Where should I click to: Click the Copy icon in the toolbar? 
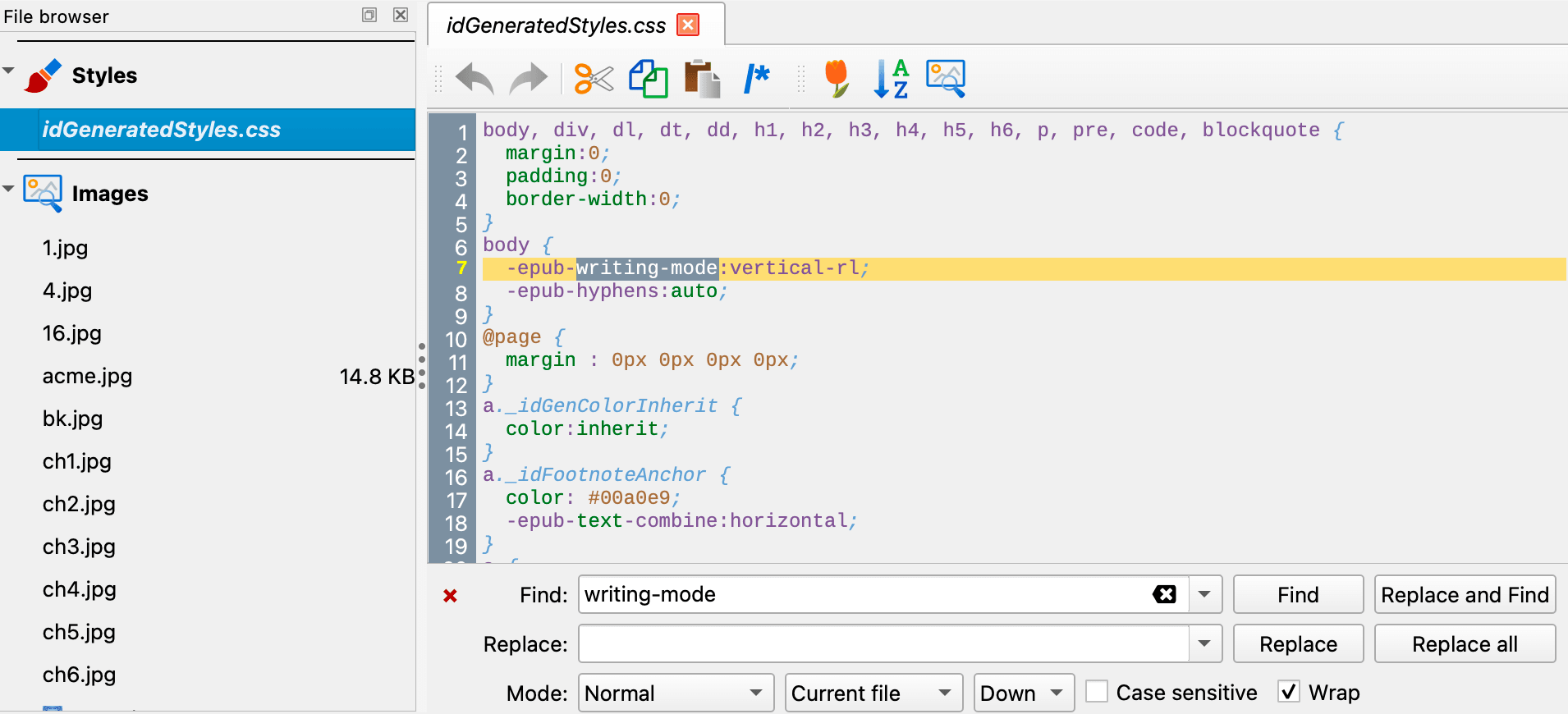coord(649,79)
